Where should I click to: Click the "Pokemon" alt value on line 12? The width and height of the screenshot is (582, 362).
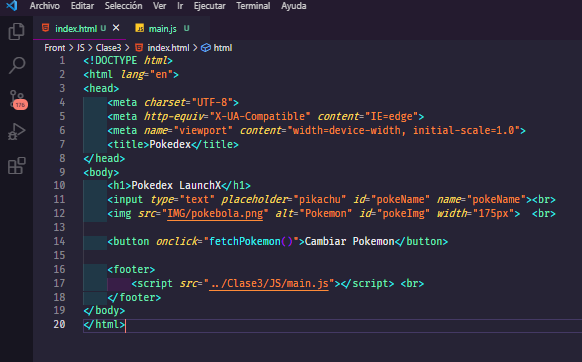(326, 213)
